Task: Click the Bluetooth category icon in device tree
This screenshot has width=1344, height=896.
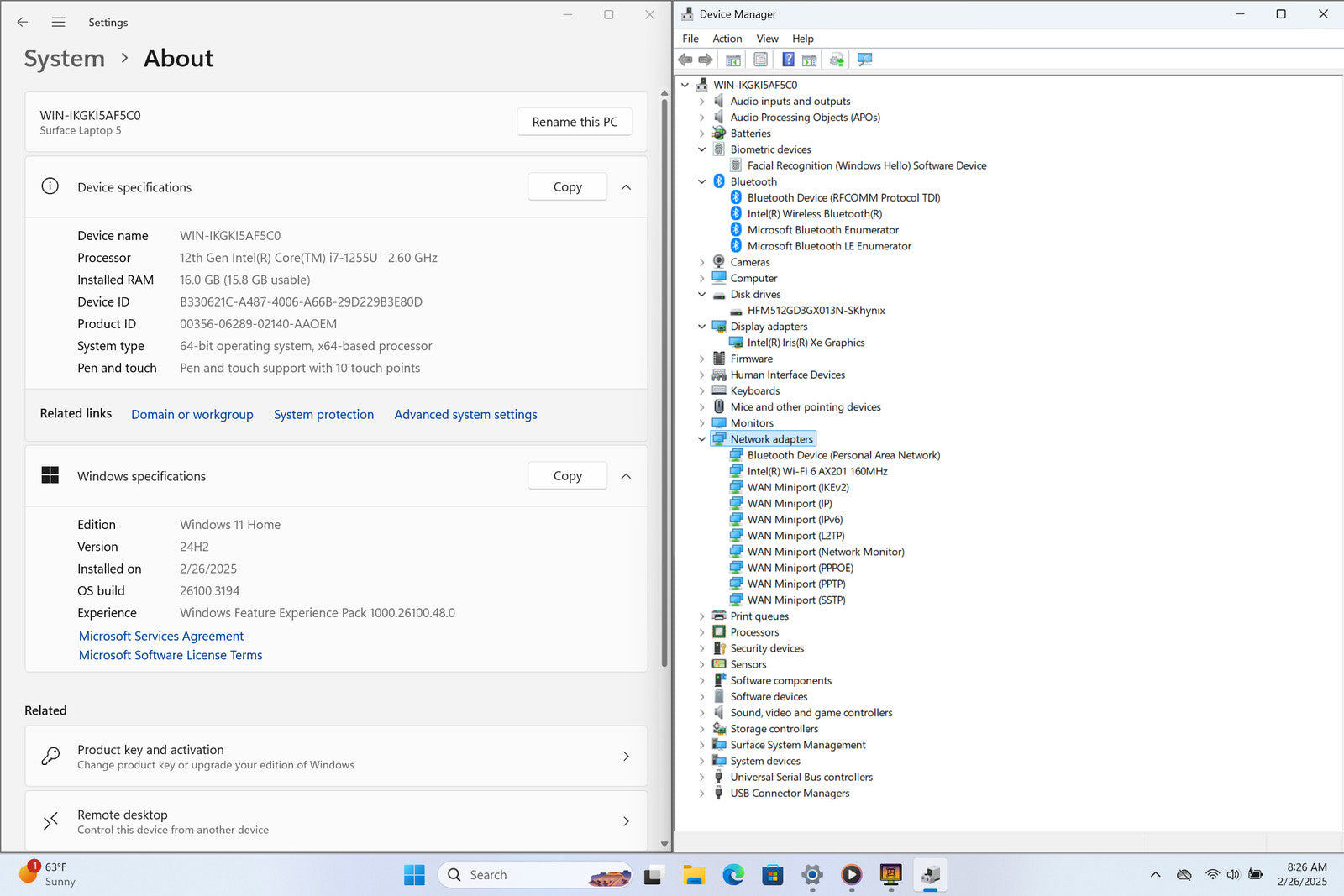Action: pyautogui.click(x=719, y=181)
